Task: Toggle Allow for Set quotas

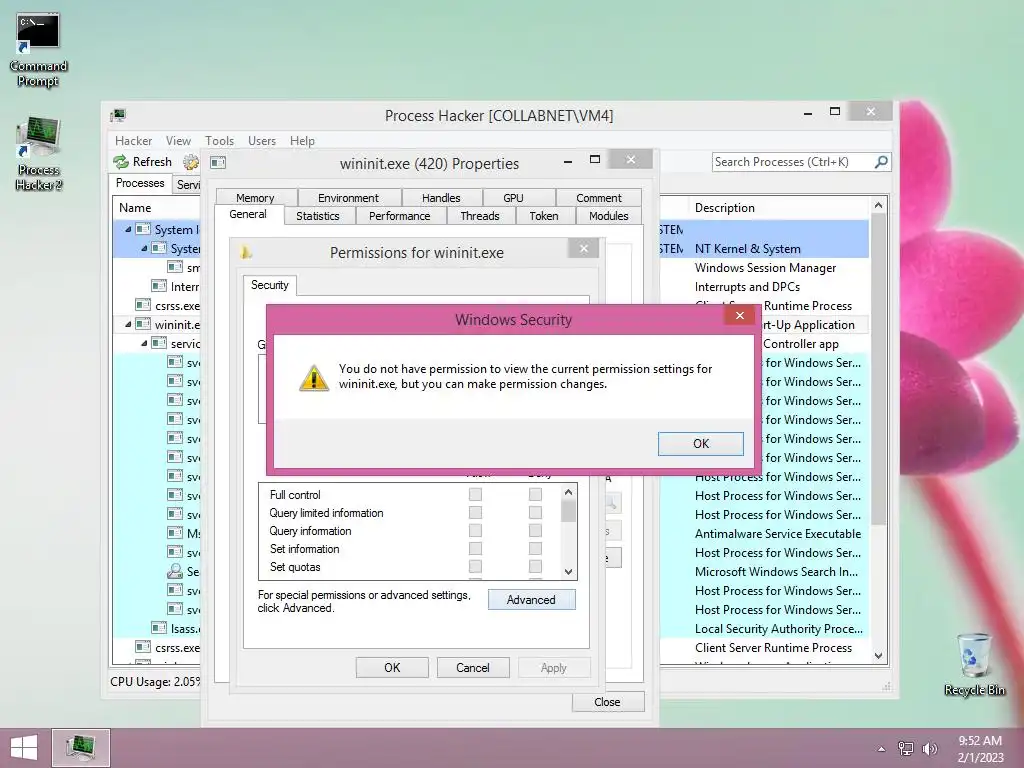Action: click(475, 566)
